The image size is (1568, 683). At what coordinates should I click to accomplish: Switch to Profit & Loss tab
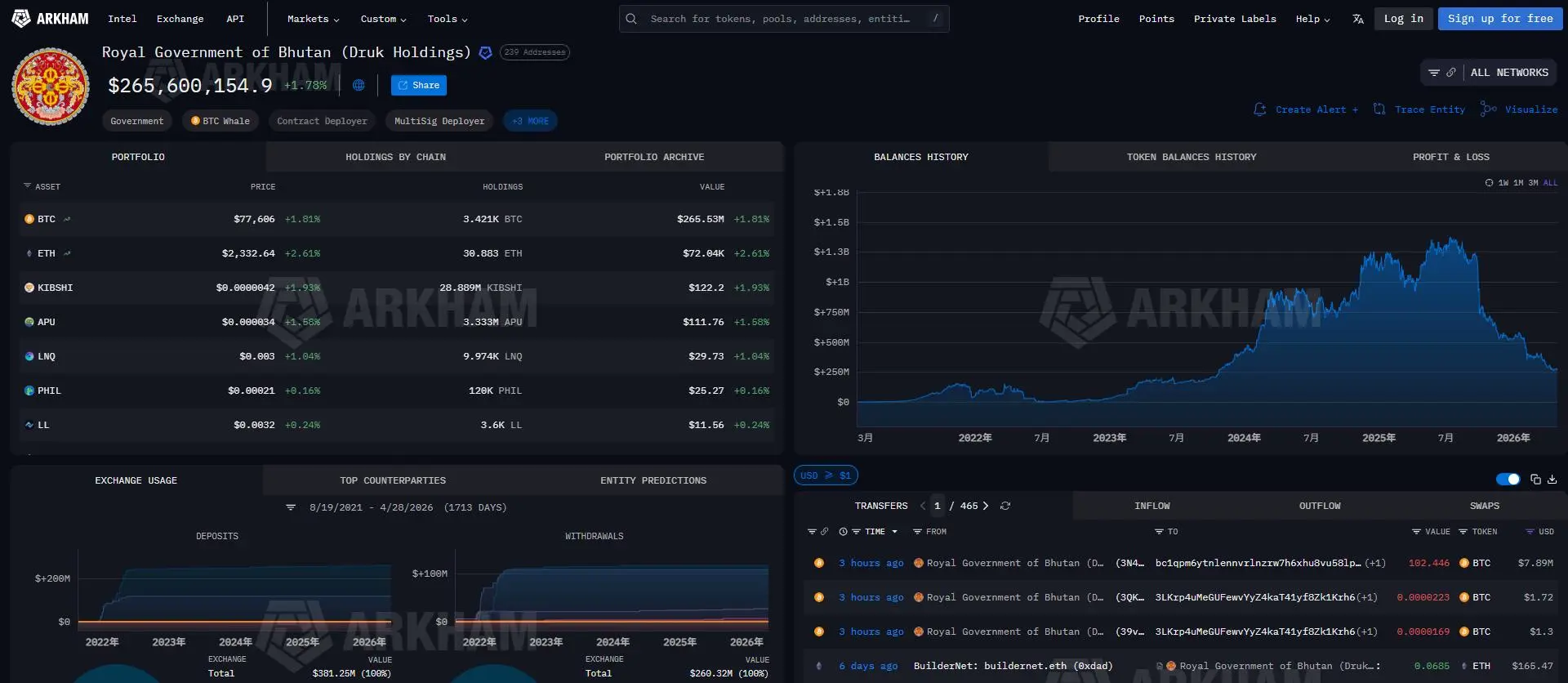(1450, 157)
